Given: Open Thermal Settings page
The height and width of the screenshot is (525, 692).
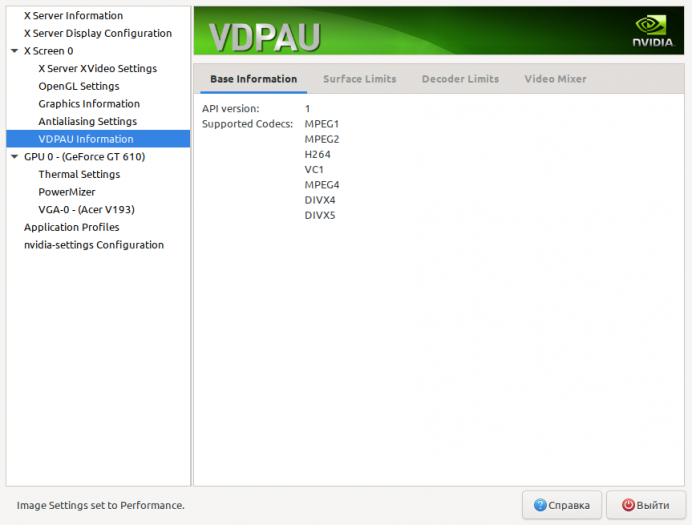Looking at the screenshot, I should tap(79, 175).
